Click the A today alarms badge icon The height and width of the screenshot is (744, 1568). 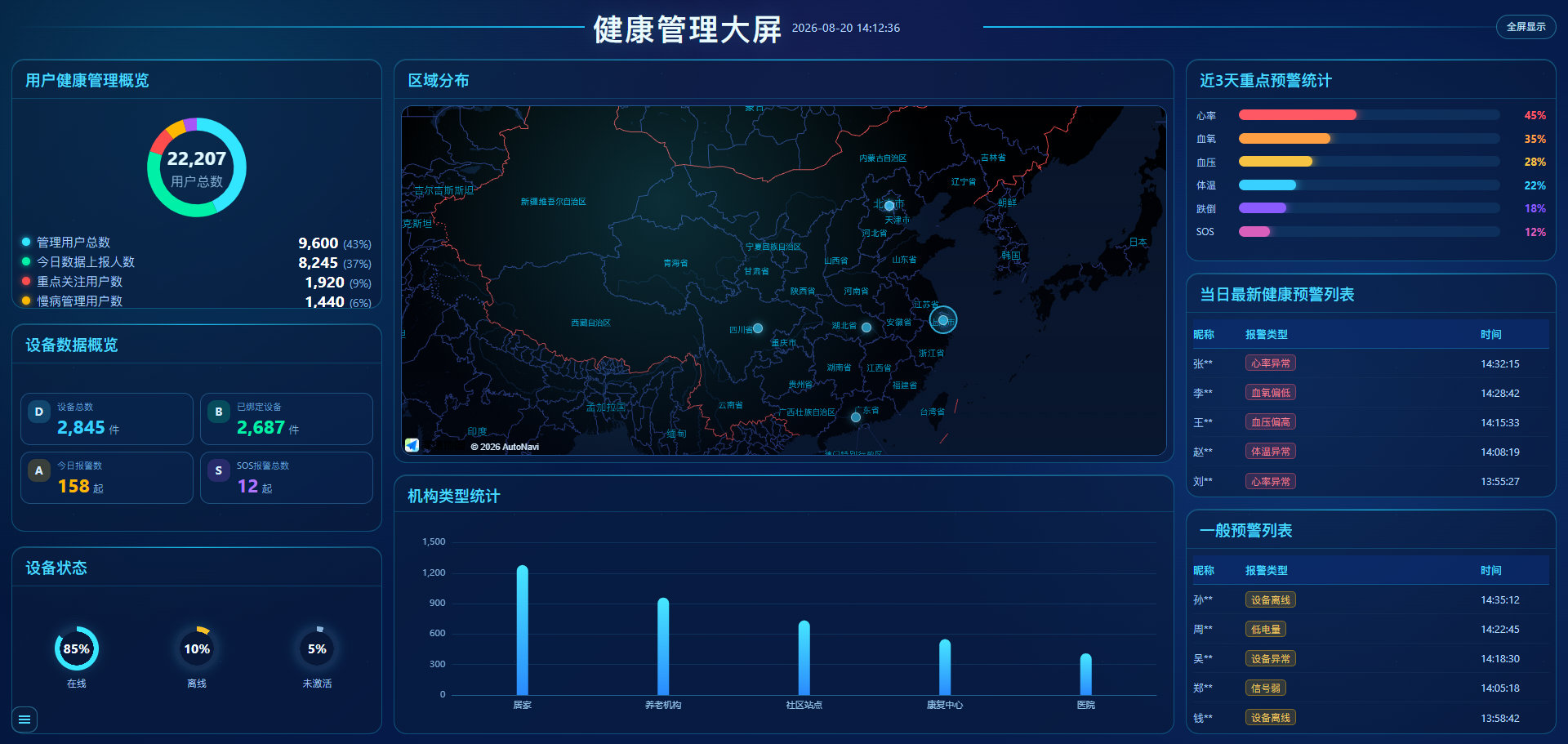(38, 471)
